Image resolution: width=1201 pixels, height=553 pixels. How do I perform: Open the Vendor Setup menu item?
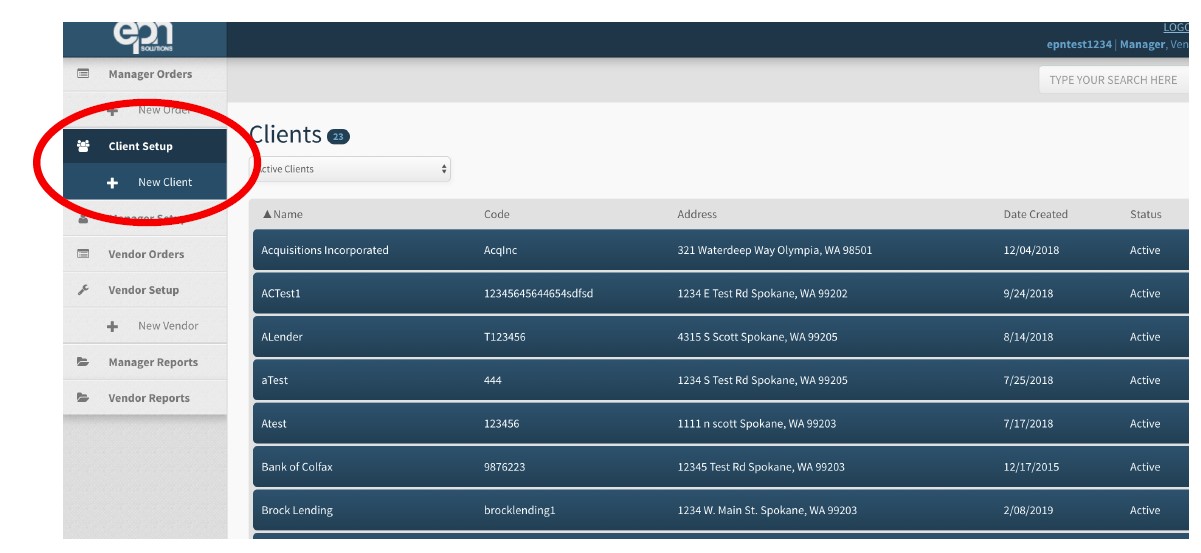tap(145, 290)
